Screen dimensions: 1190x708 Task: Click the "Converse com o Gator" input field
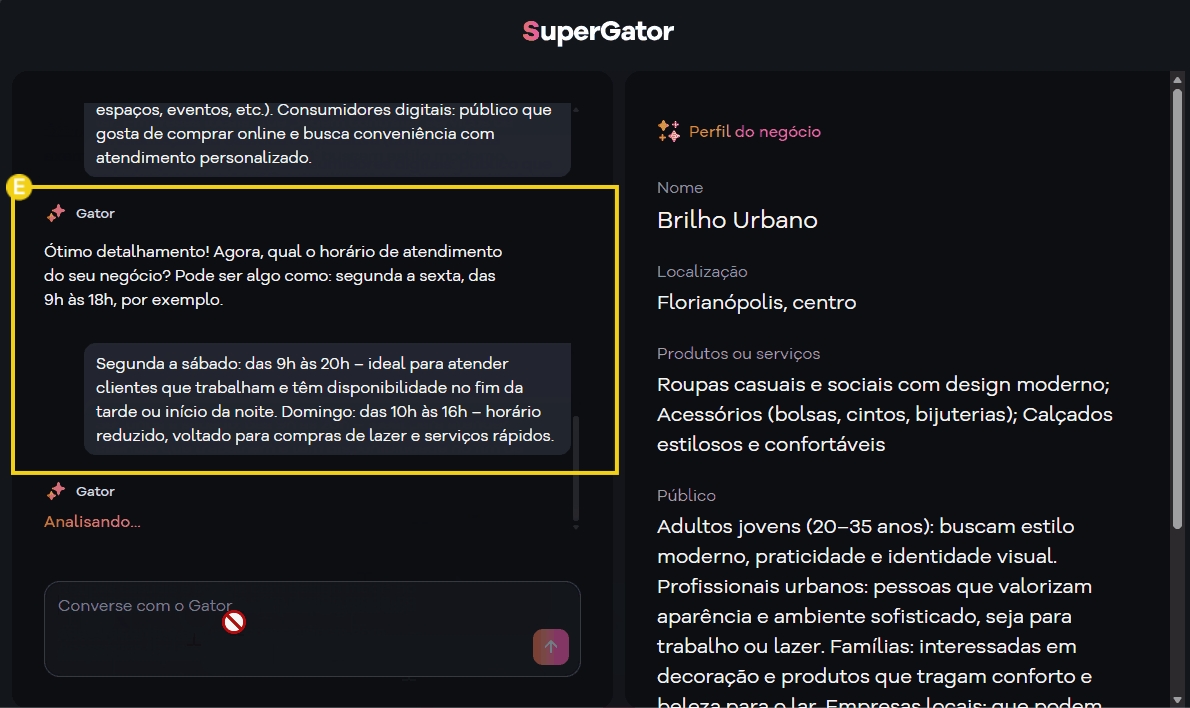300,628
